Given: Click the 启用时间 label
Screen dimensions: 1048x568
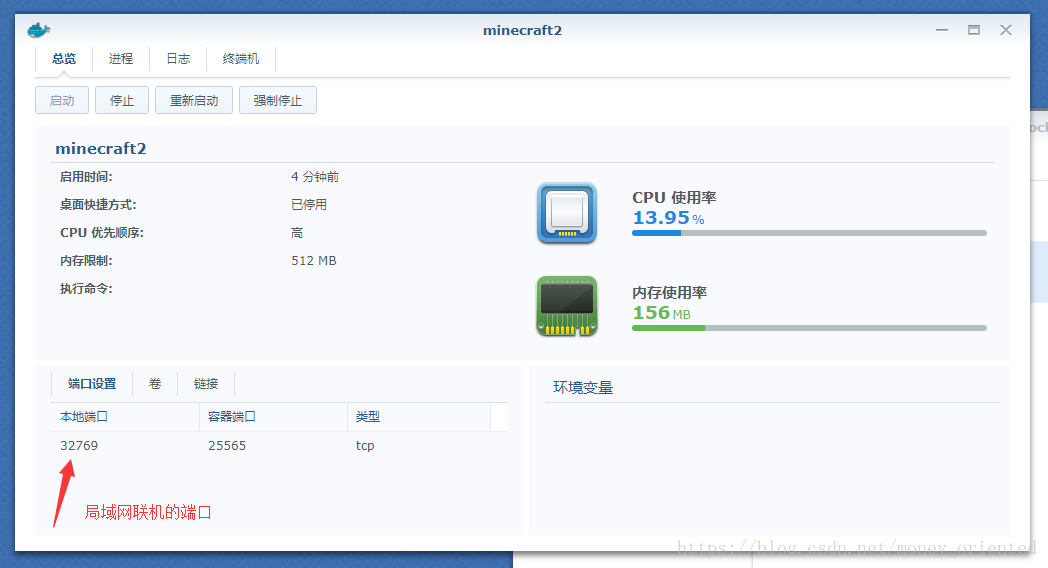Looking at the screenshot, I should pyautogui.click(x=86, y=177).
